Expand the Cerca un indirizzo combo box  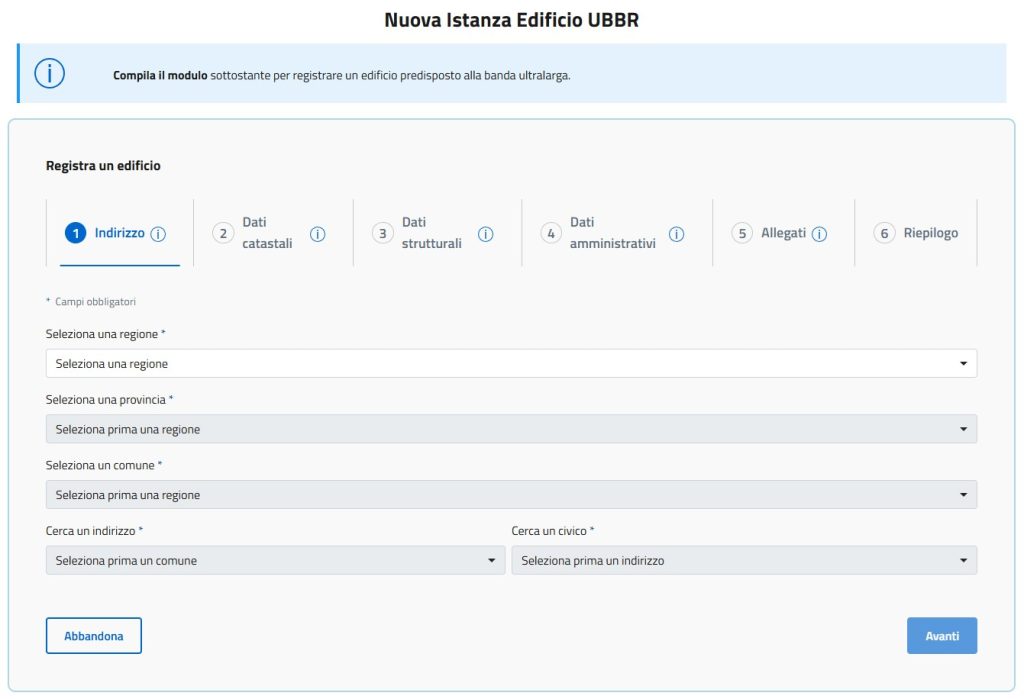[x=275, y=561]
